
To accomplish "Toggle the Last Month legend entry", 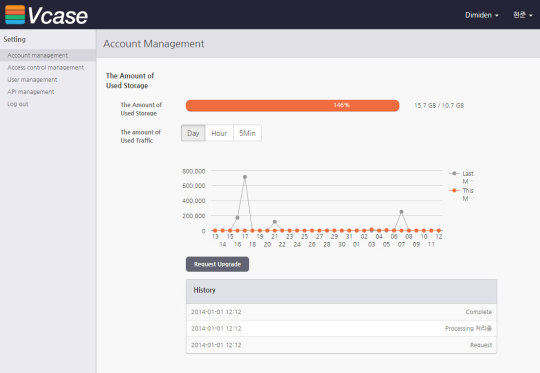I will [462, 177].
